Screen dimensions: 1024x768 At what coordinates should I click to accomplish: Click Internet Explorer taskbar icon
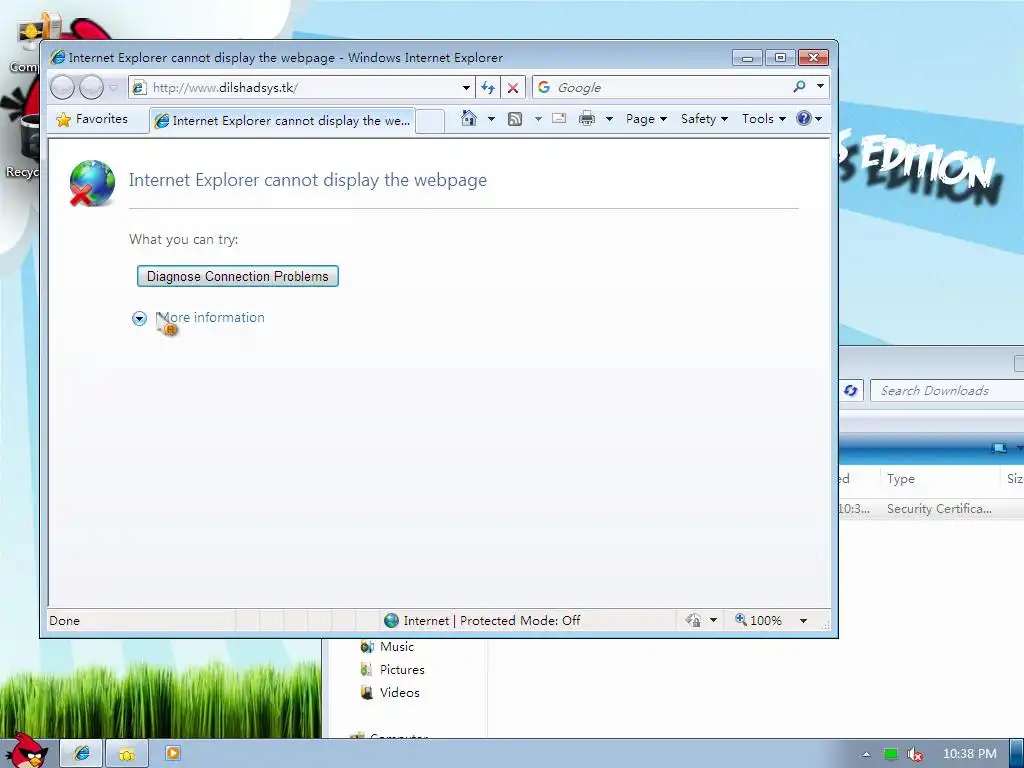point(82,753)
